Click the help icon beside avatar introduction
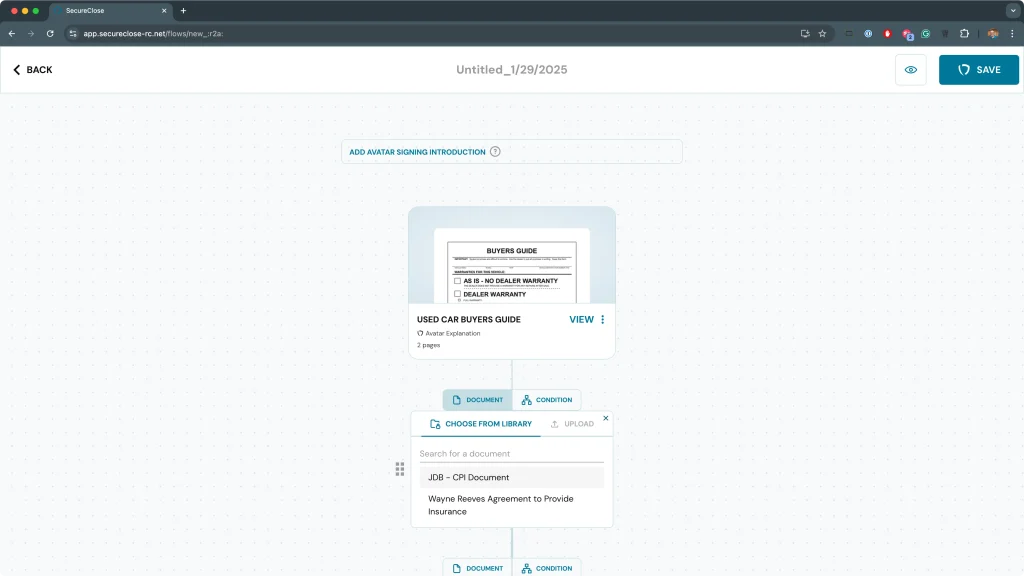The height and width of the screenshot is (576, 1024). tap(495, 152)
